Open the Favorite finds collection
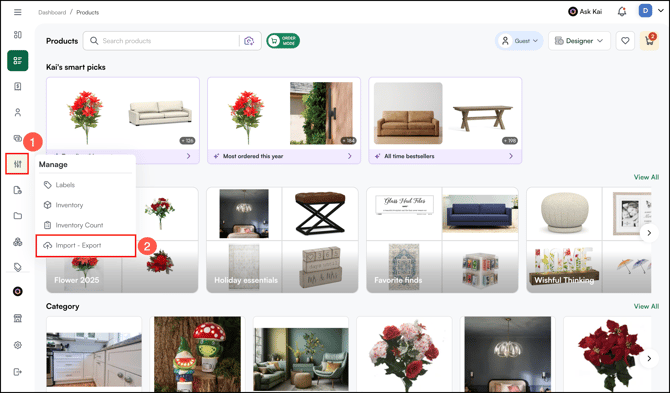The image size is (670, 393). [x=442, y=240]
